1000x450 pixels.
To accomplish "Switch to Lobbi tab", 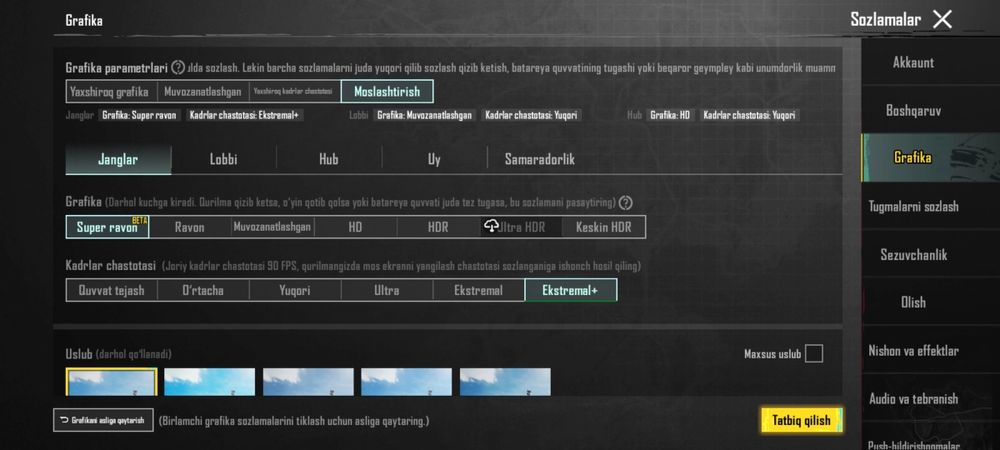I will [223, 159].
